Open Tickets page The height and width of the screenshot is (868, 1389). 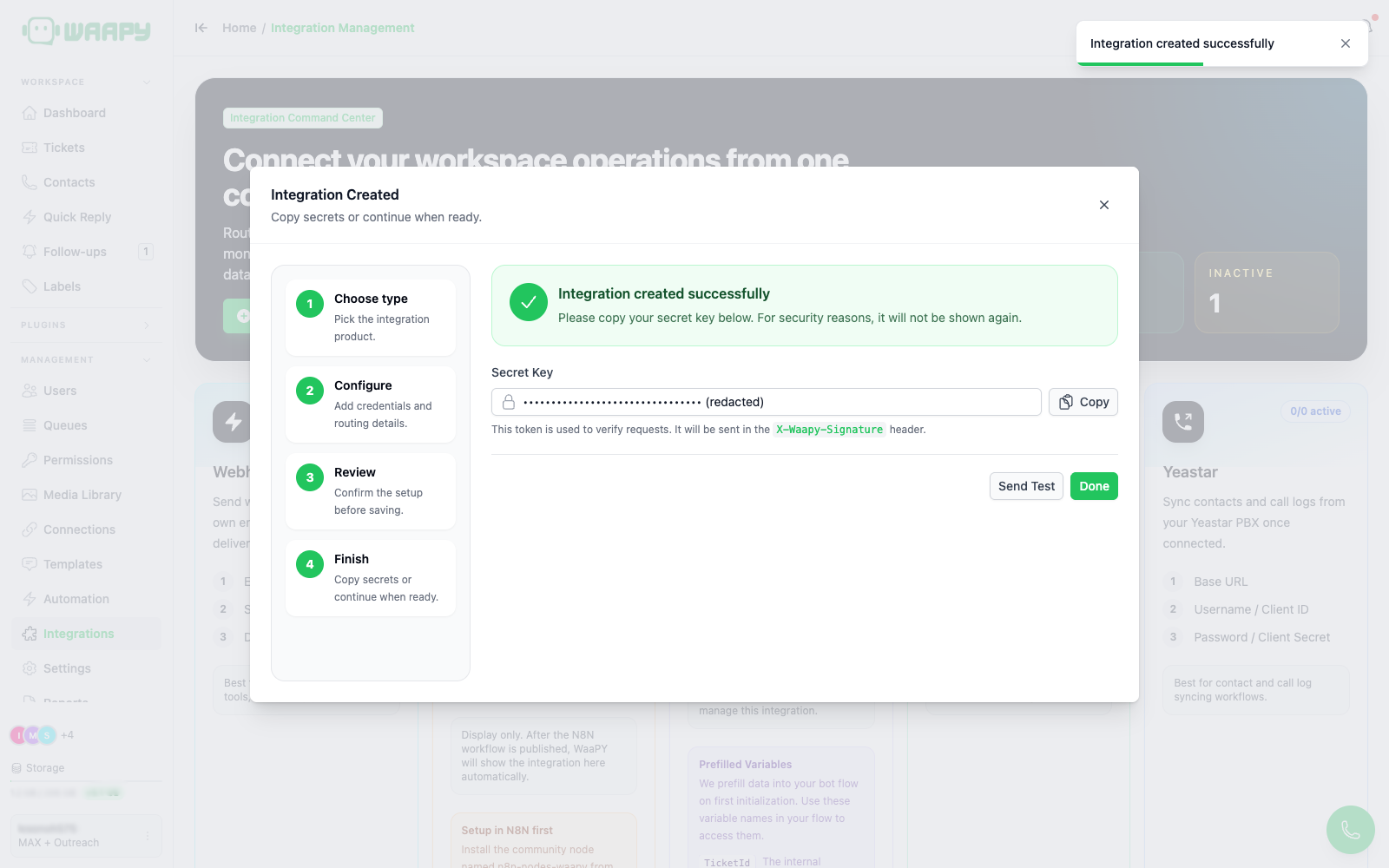point(86,148)
